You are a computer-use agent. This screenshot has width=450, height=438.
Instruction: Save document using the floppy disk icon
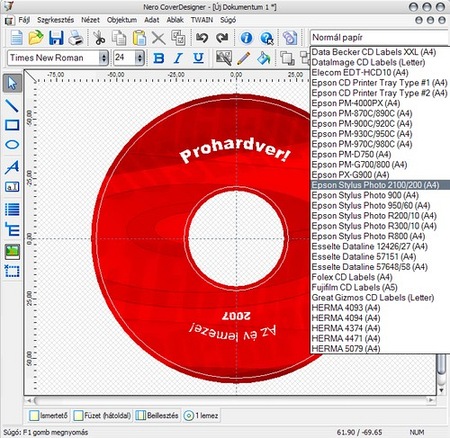point(56,38)
